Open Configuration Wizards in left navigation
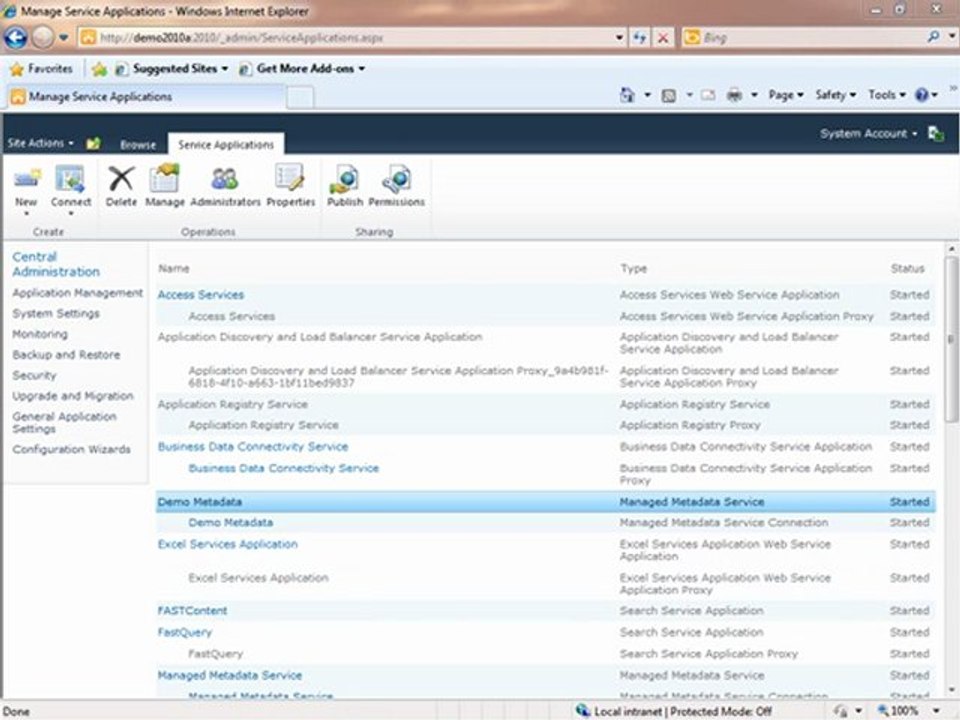The image size is (960, 720). pos(72,449)
